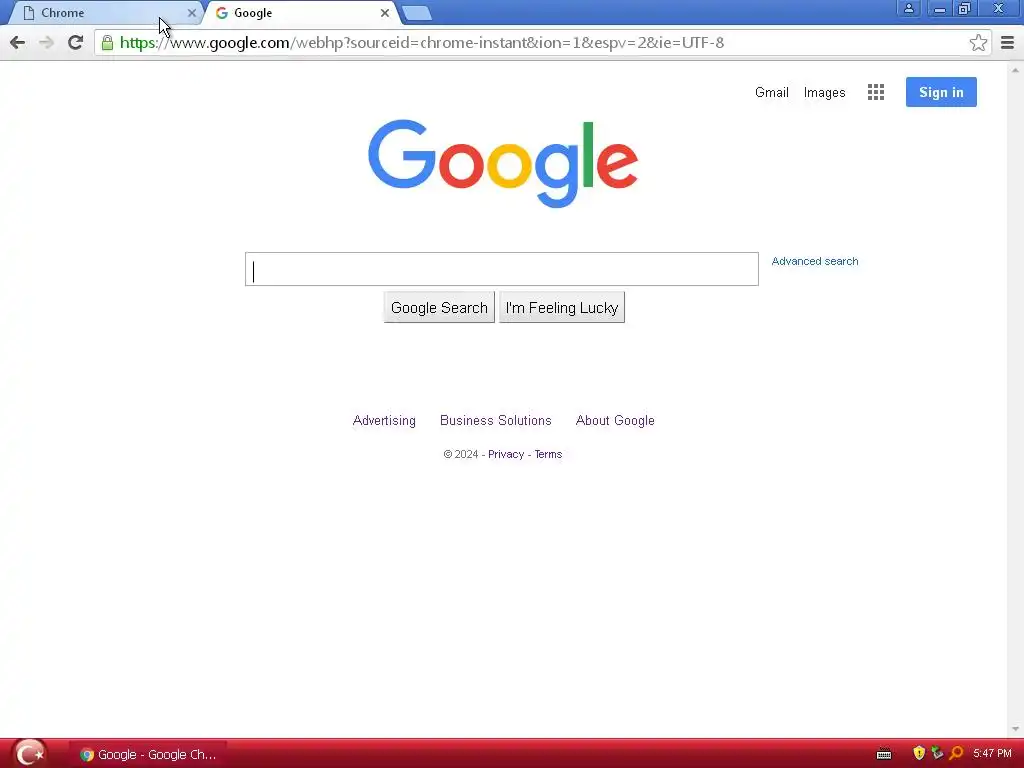Click the 5:47 PM clock
Image resolution: width=1024 pixels, height=768 pixels.
(x=992, y=754)
